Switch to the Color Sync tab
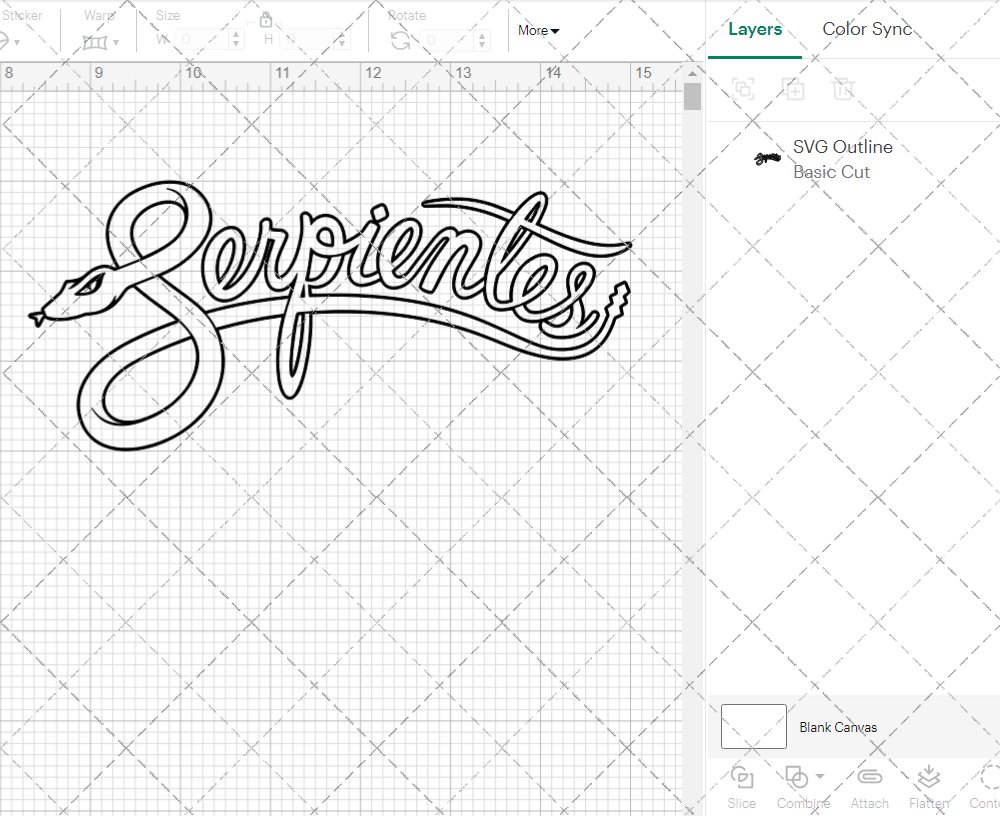Image resolution: width=1000 pixels, height=816 pixels. 867,29
